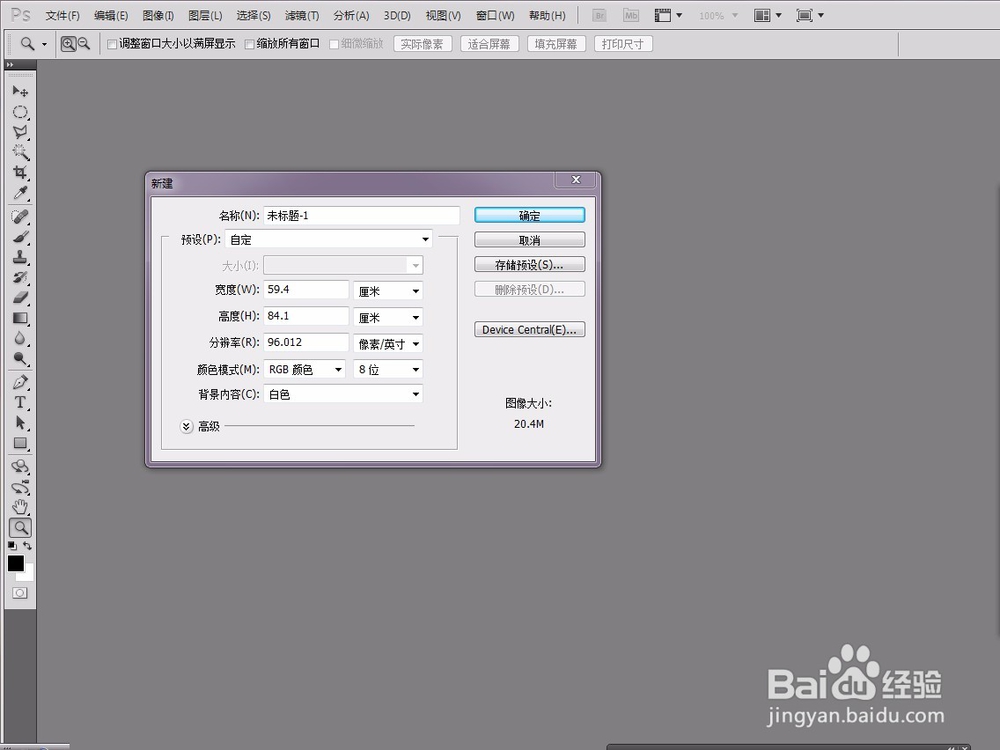The height and width of the screenshot is (750, 1000).
Task: Select the Eraser tool
Action: (x=20, y=298)
